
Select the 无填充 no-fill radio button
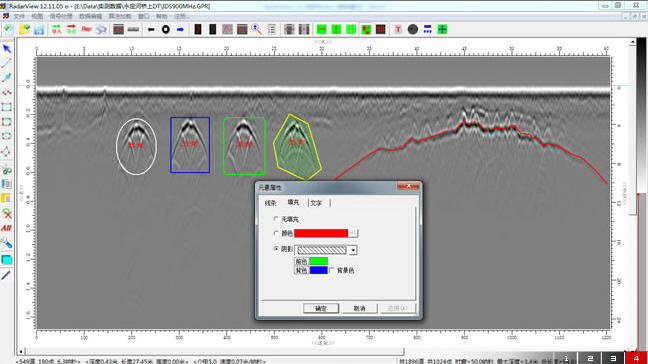[x=276, y=219]
